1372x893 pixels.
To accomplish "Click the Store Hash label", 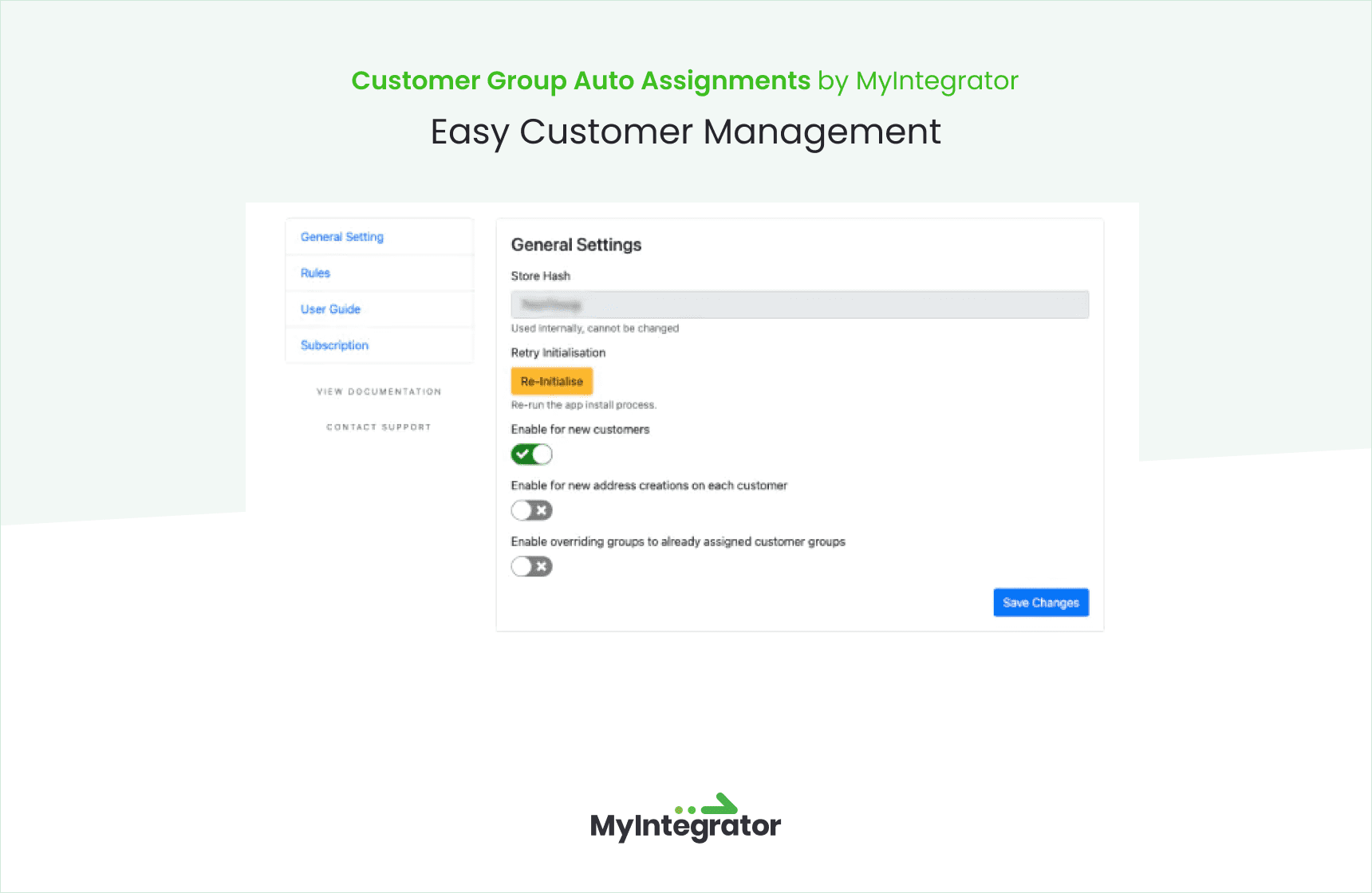I will [x=541, y=276].
